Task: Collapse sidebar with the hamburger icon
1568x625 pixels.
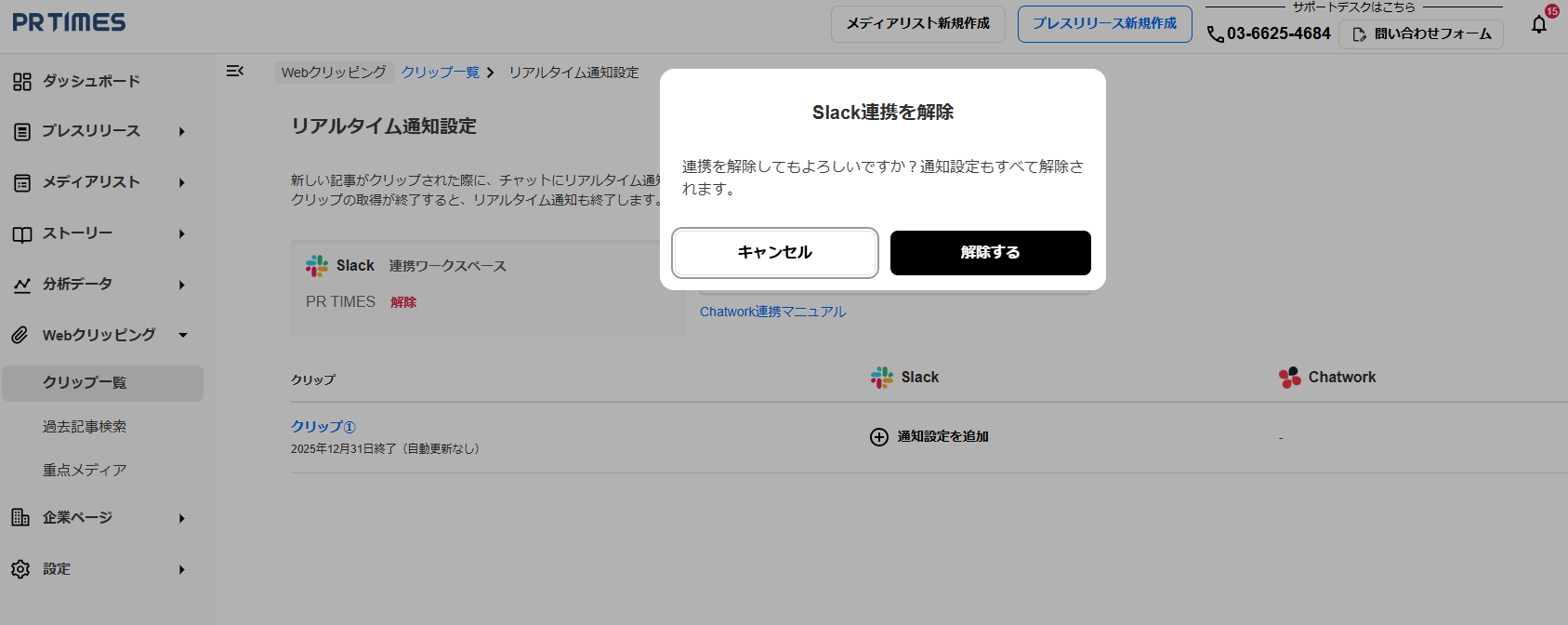Action: [235, 71]
